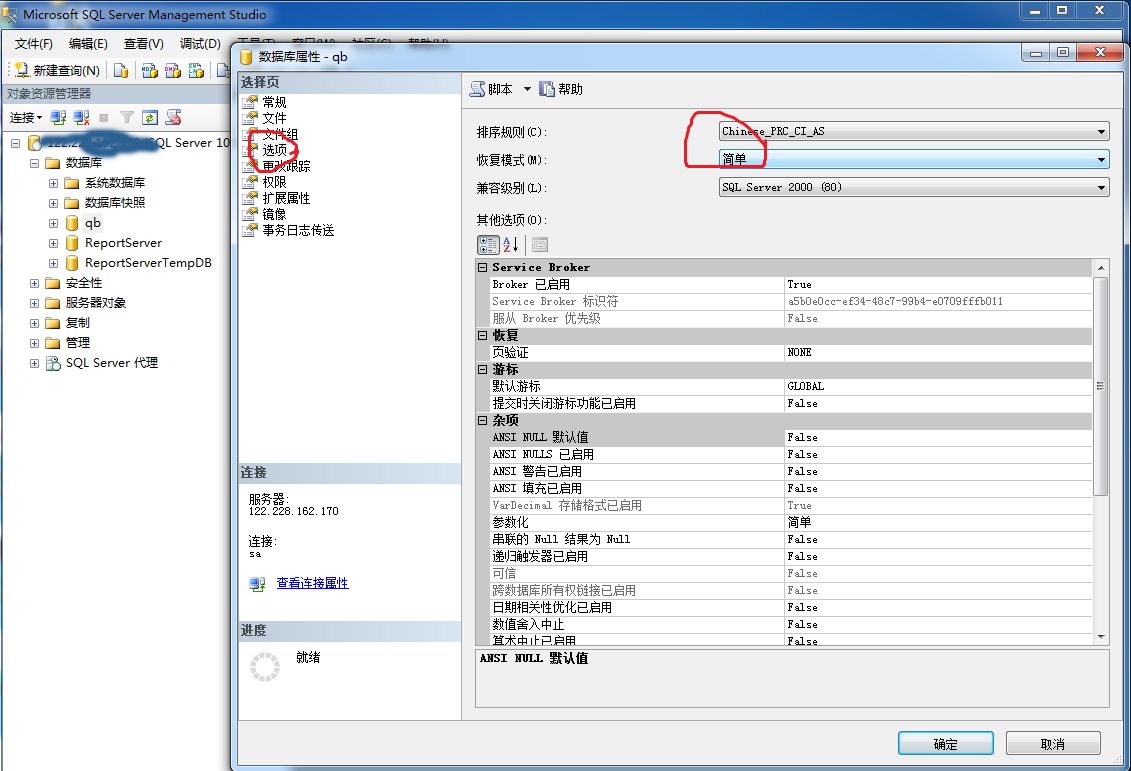The width and height of the screenshot is (1131, 771).
Task: Select the 镜像 page
Action: [274, 214]
